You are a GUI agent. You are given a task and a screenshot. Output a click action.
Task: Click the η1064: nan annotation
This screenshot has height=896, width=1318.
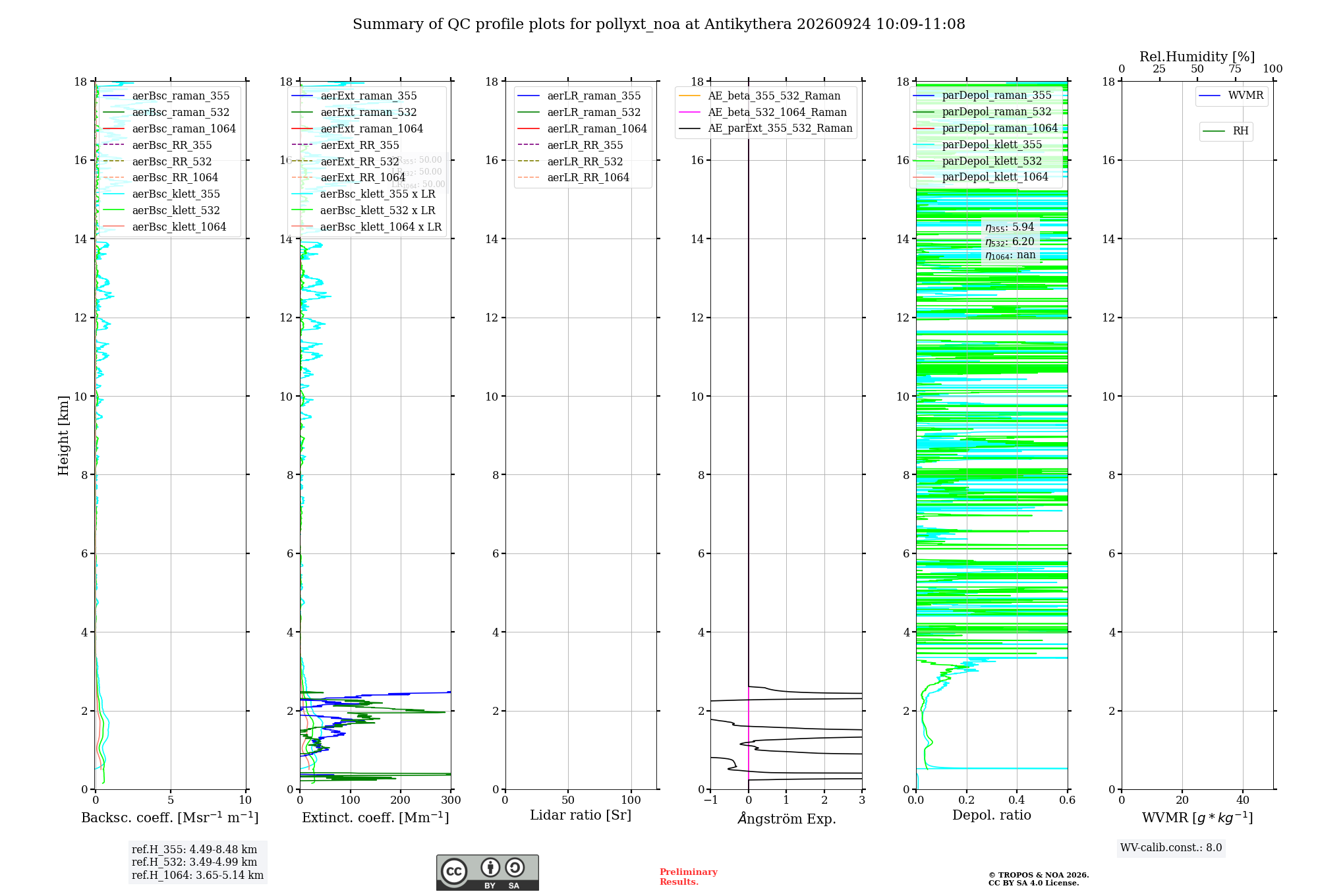point(1010,256)
